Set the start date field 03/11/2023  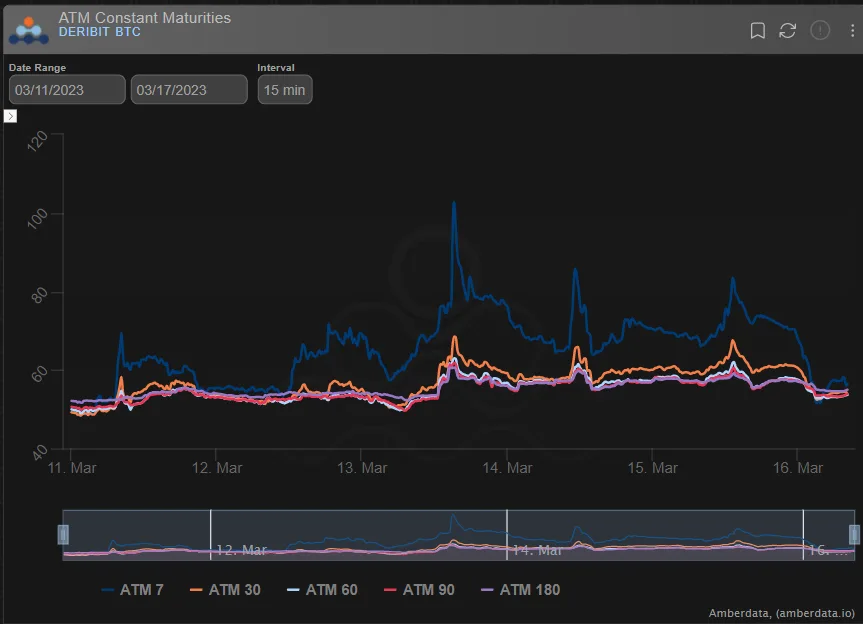(x=67, y=90)
